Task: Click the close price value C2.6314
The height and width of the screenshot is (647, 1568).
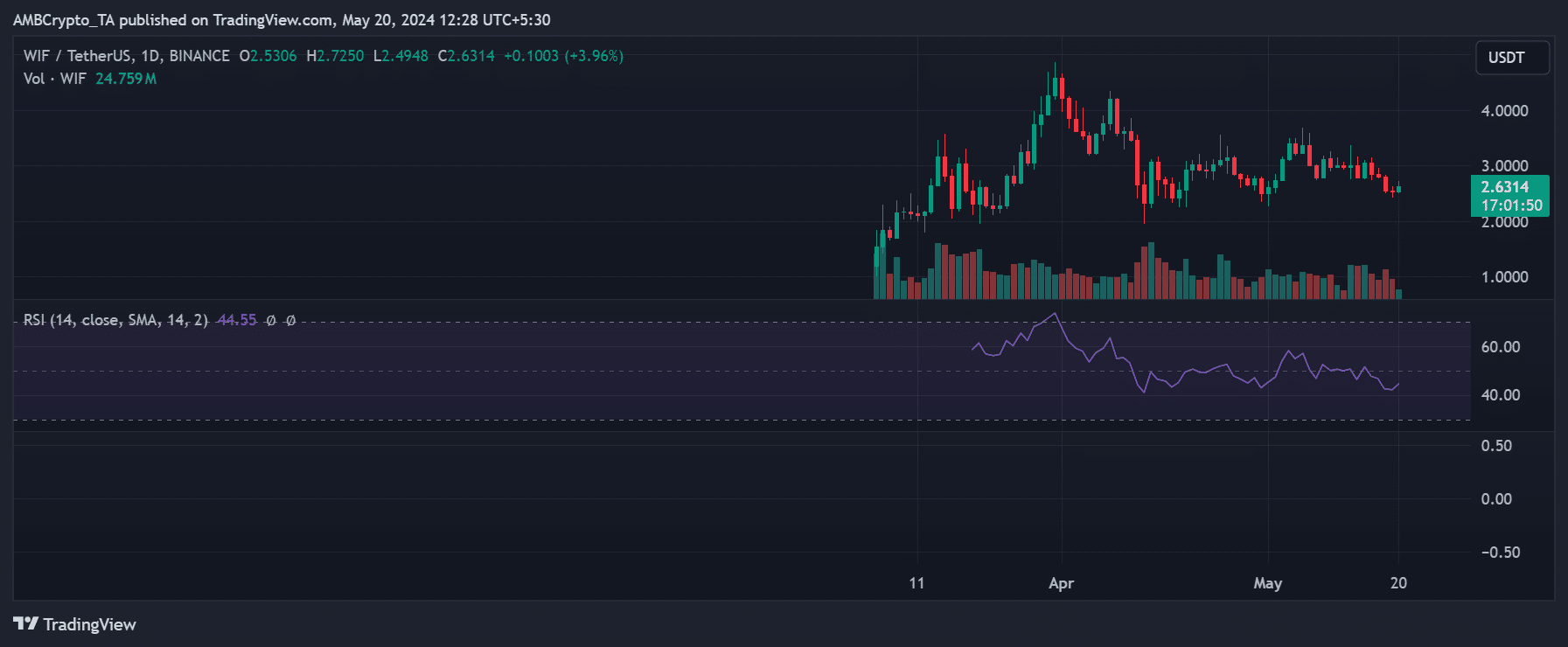Action: click(466, 56)
